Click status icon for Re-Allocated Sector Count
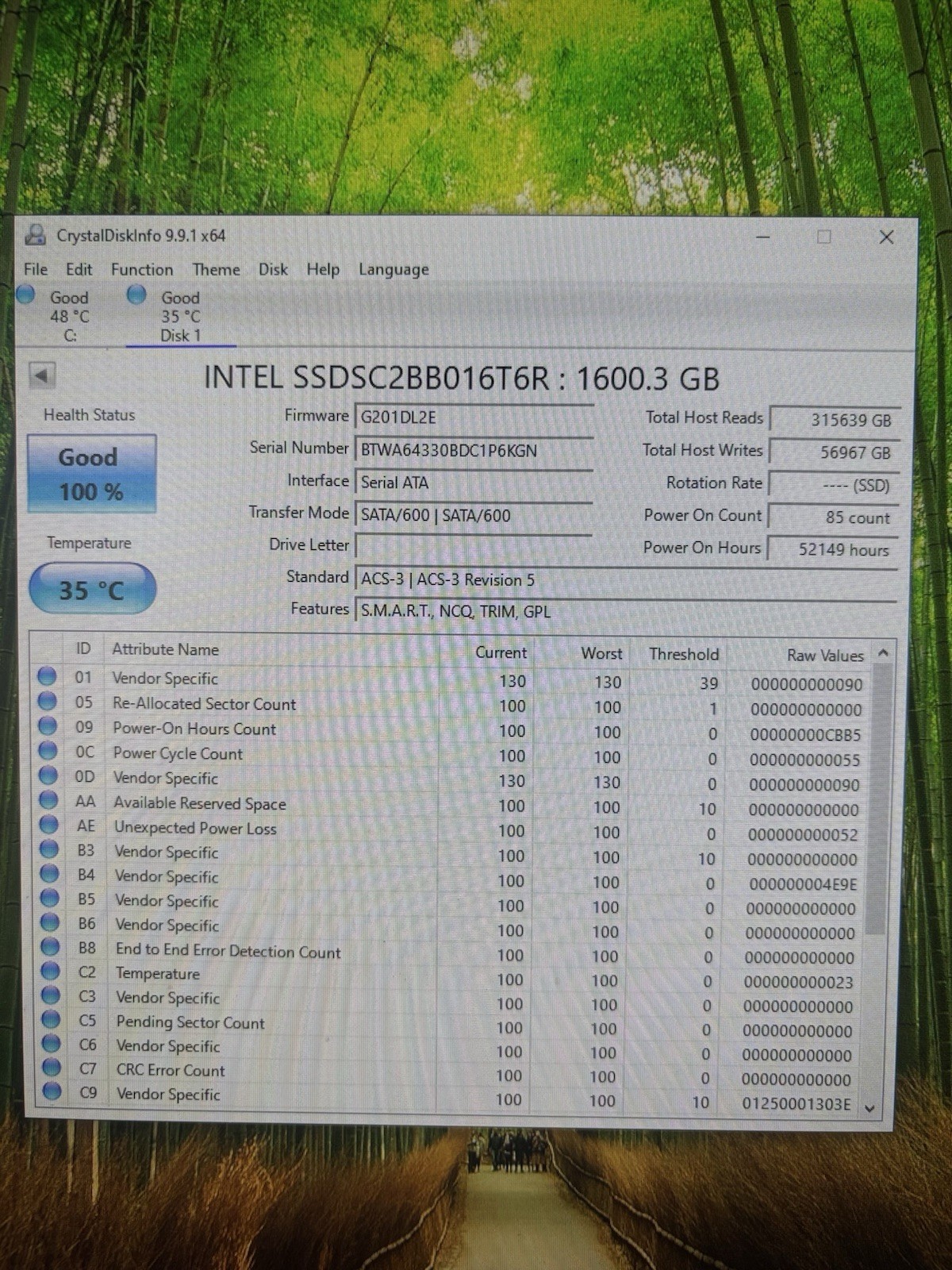Screen dimensions: 952x1270 tap(48, 701)
